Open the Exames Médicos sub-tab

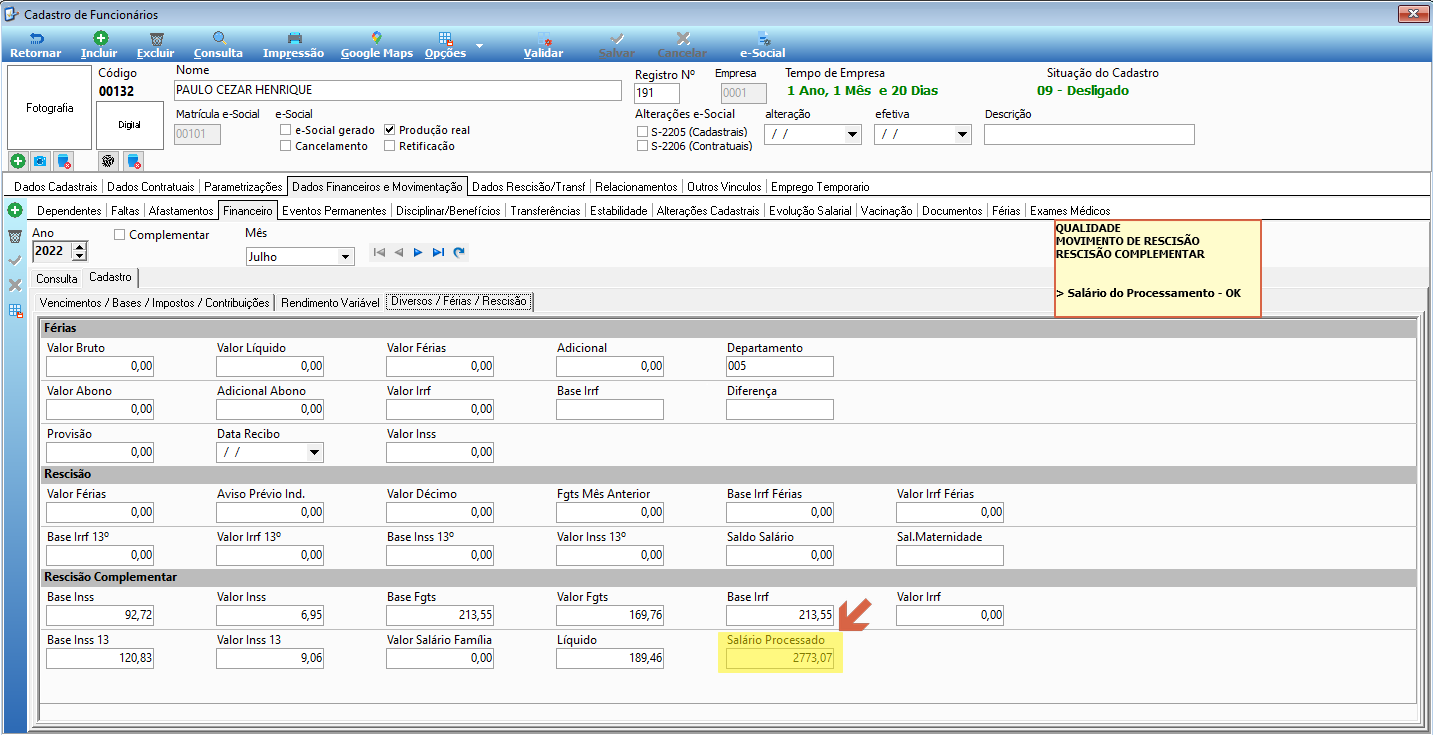click(1070, 211)
